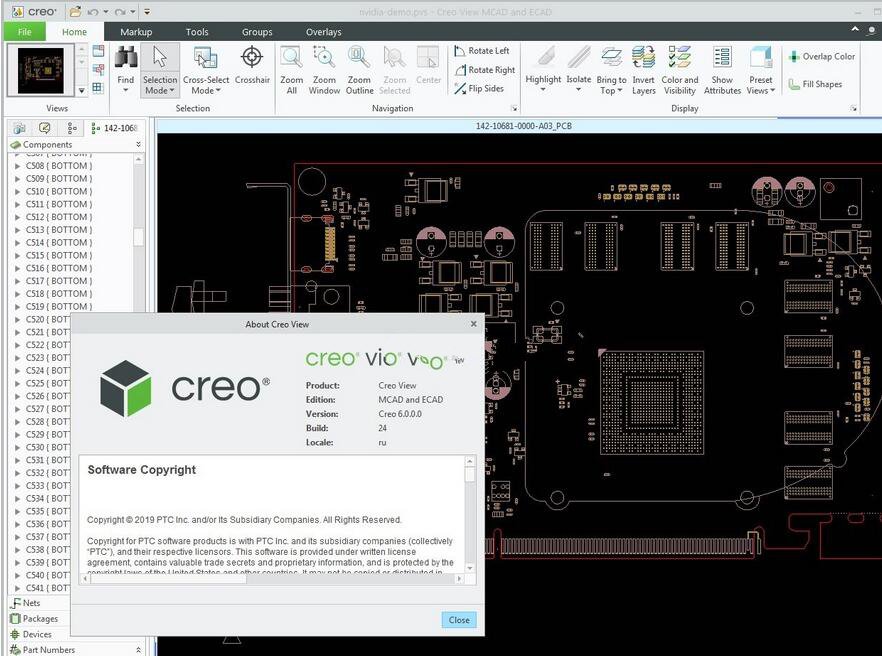Viewport: 882px width, 656px height.
Task: Switch to the Markup ribbon tab
Action: tap(136, 31)
